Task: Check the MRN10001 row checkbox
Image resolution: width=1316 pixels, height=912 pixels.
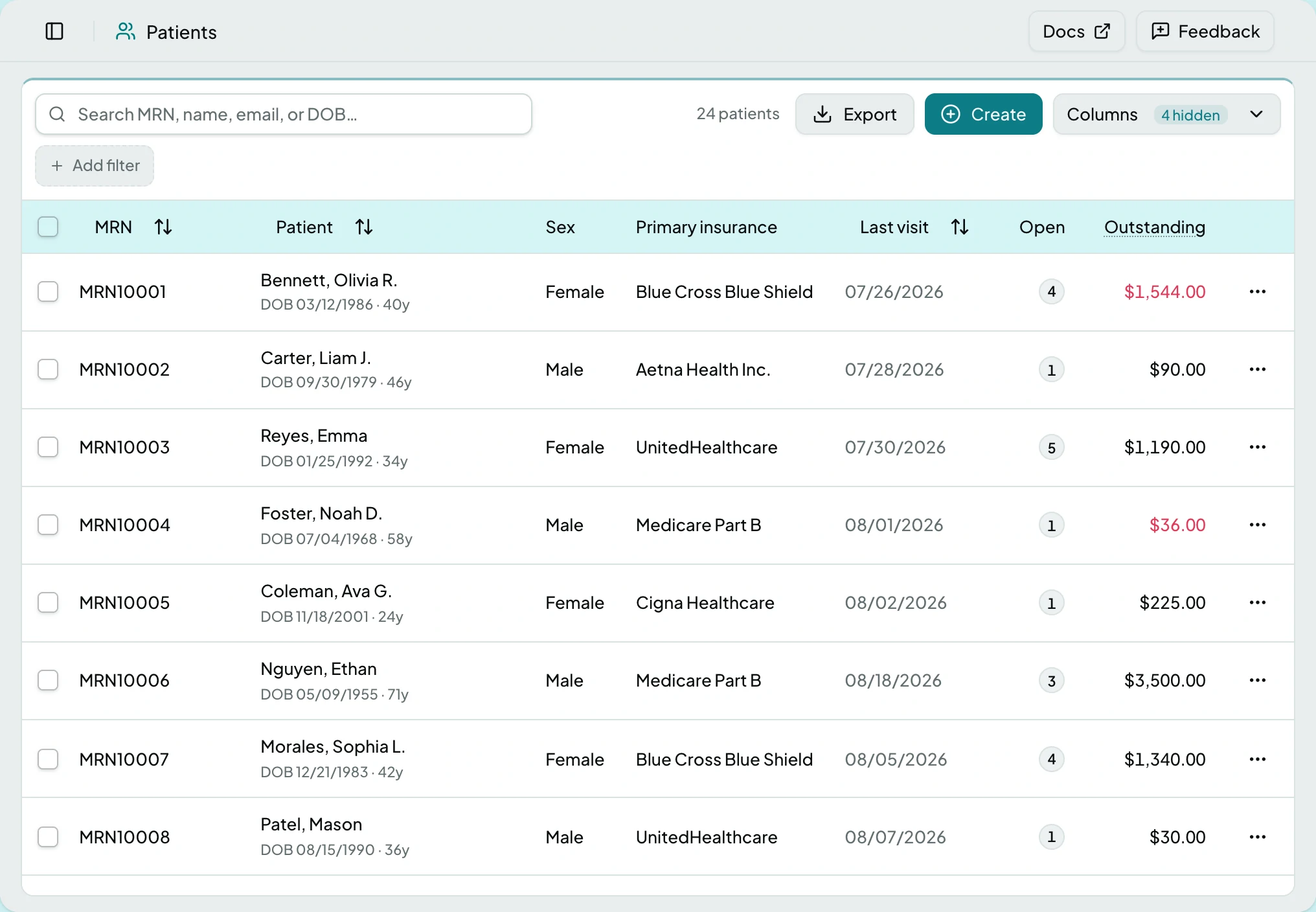Action: pos(48,291)
